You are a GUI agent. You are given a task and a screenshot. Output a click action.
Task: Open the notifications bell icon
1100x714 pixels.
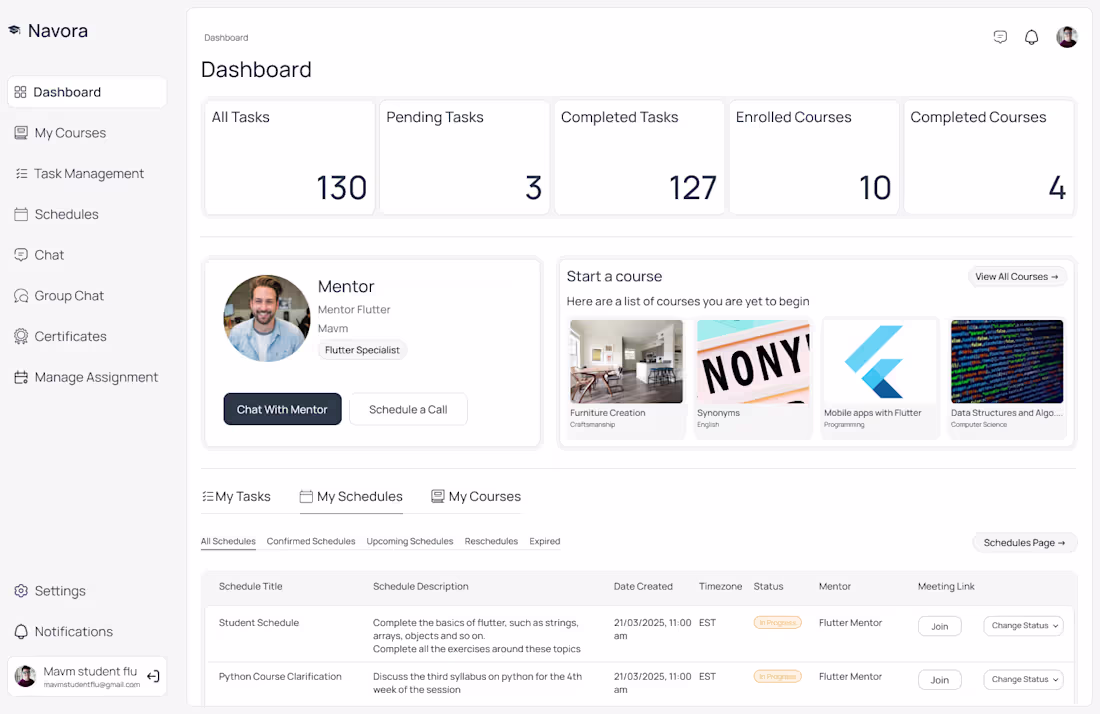[1031, 36]
